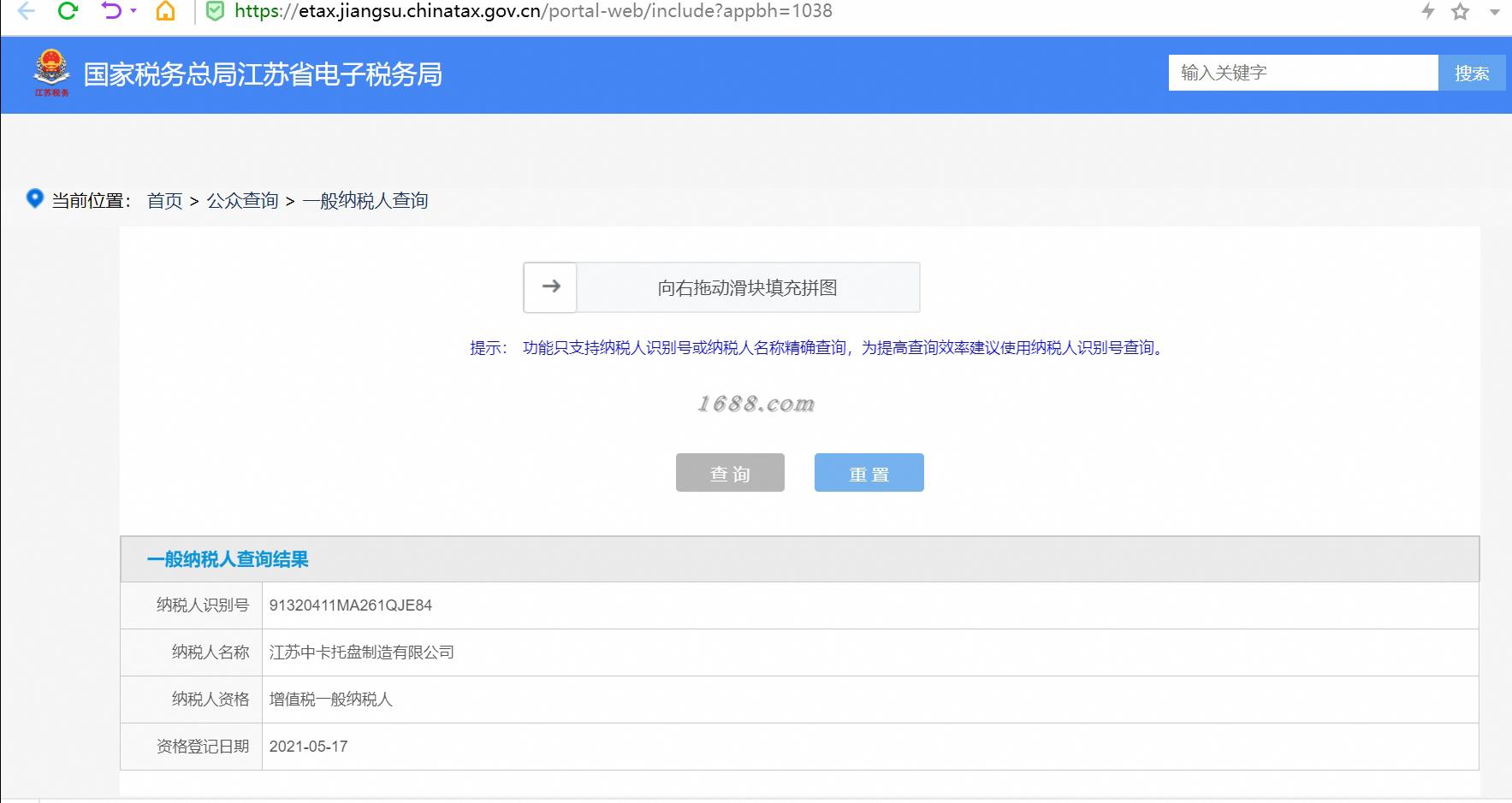The width and height of the screenshot is (1512, 803).
Task: Open dropdown arrow beside star icon
Action: pos(1495,13)
